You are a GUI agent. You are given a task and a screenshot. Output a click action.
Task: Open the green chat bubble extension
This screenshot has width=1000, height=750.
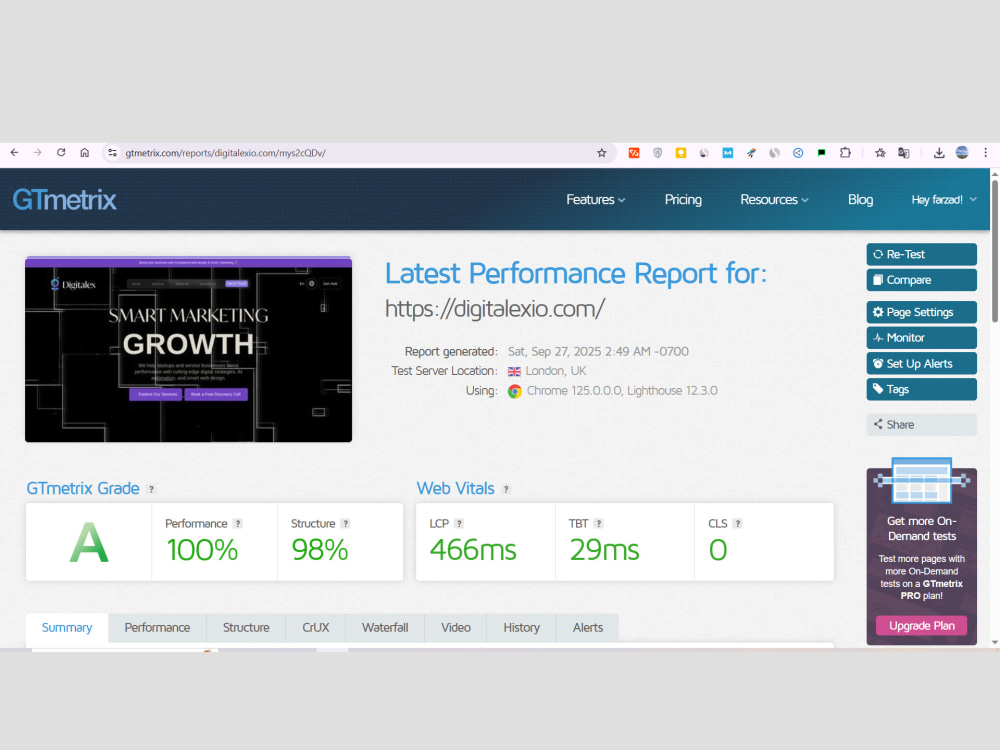[821, 153]
